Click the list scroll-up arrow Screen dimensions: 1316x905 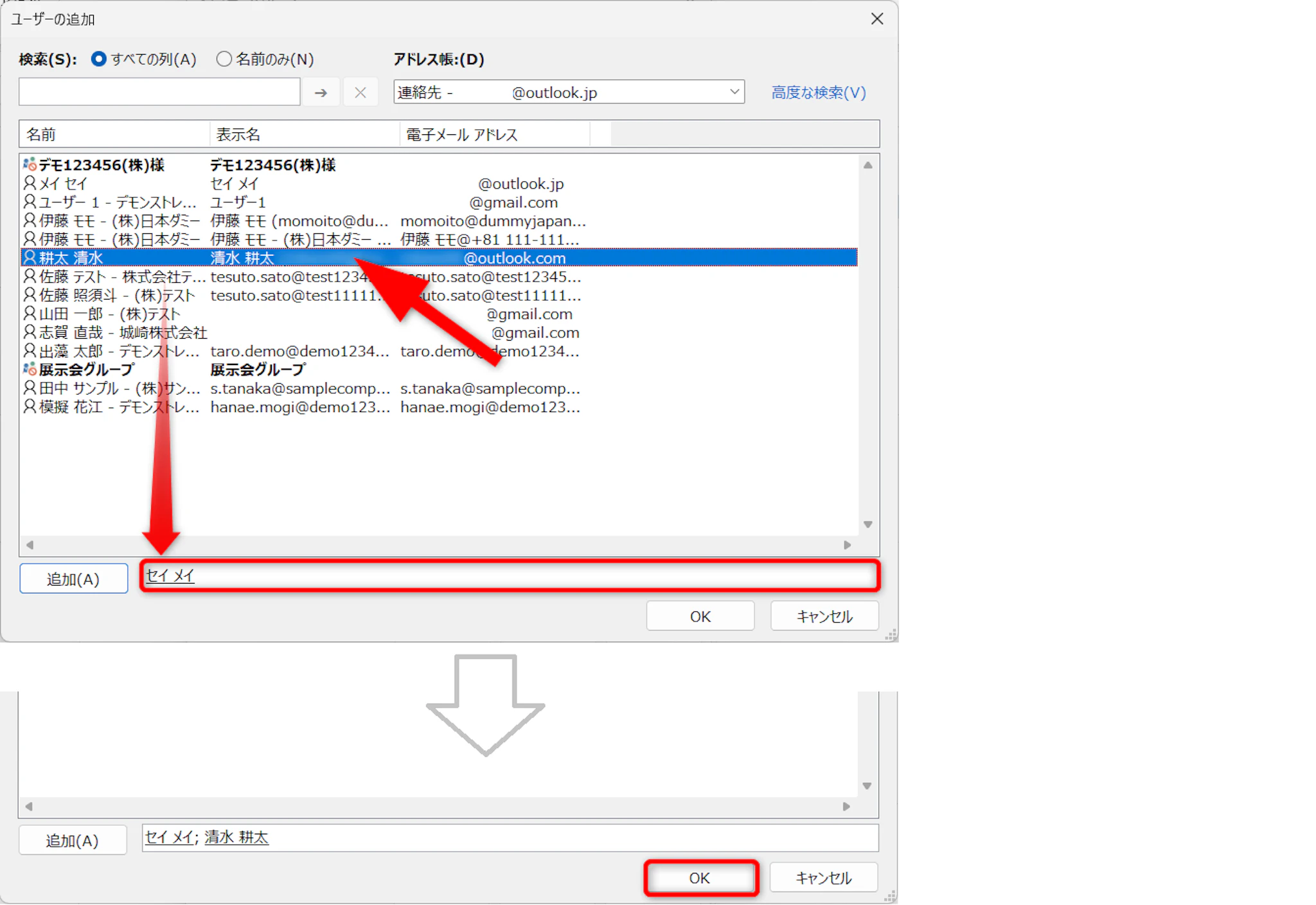point(867,165)
